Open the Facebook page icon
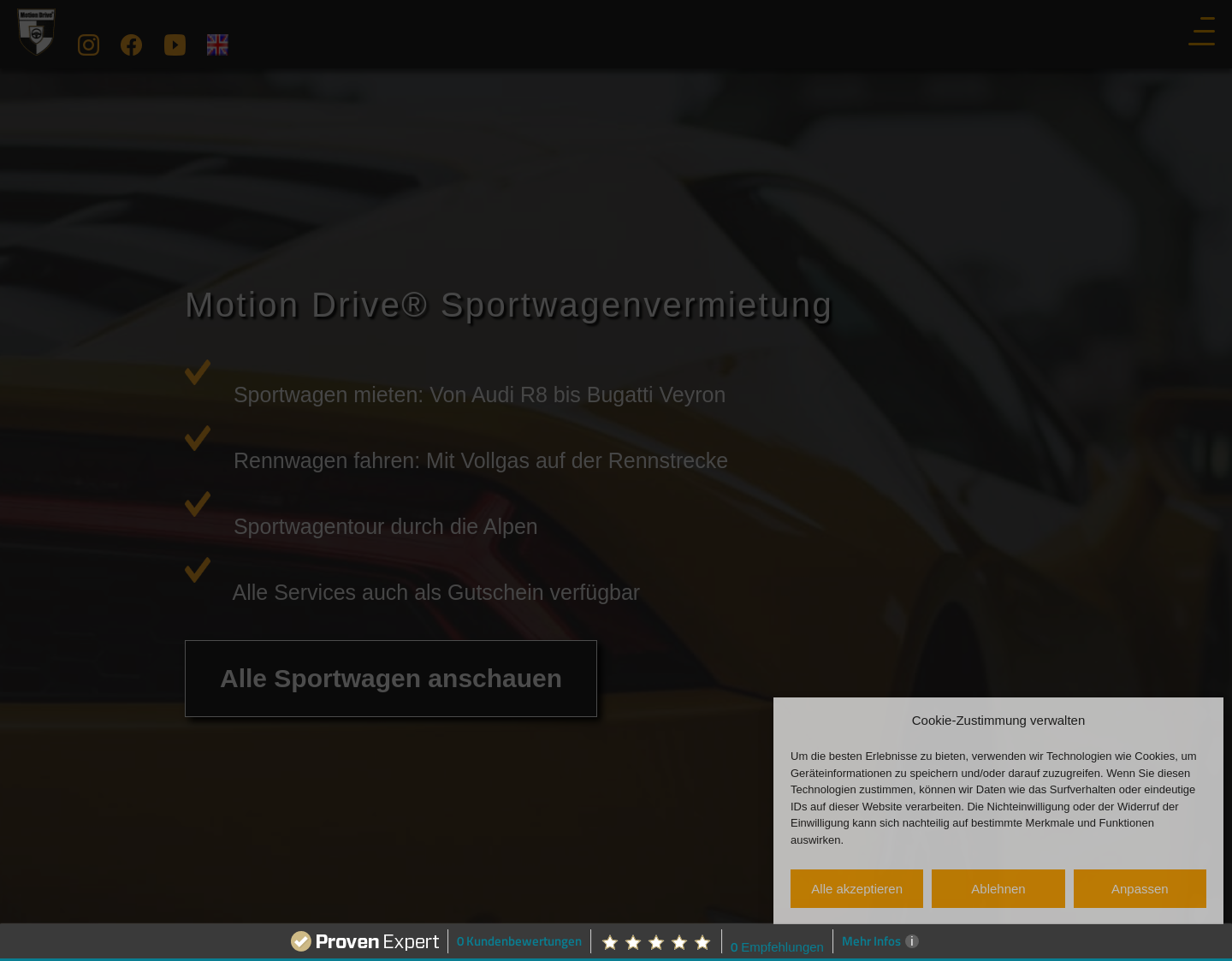1232x961 pixels. pos(131,44)
